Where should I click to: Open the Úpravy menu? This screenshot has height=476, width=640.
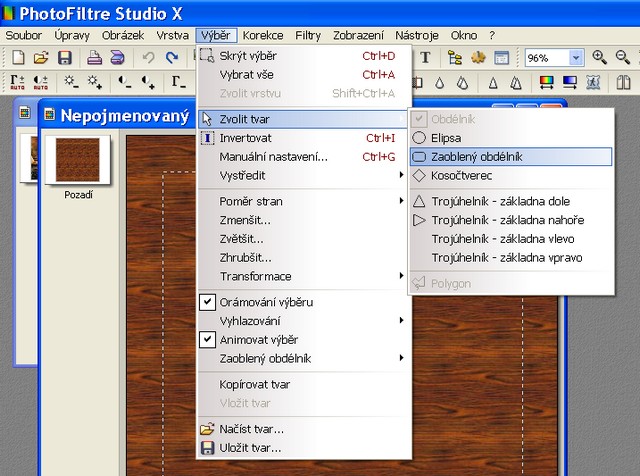click(72, 36)
